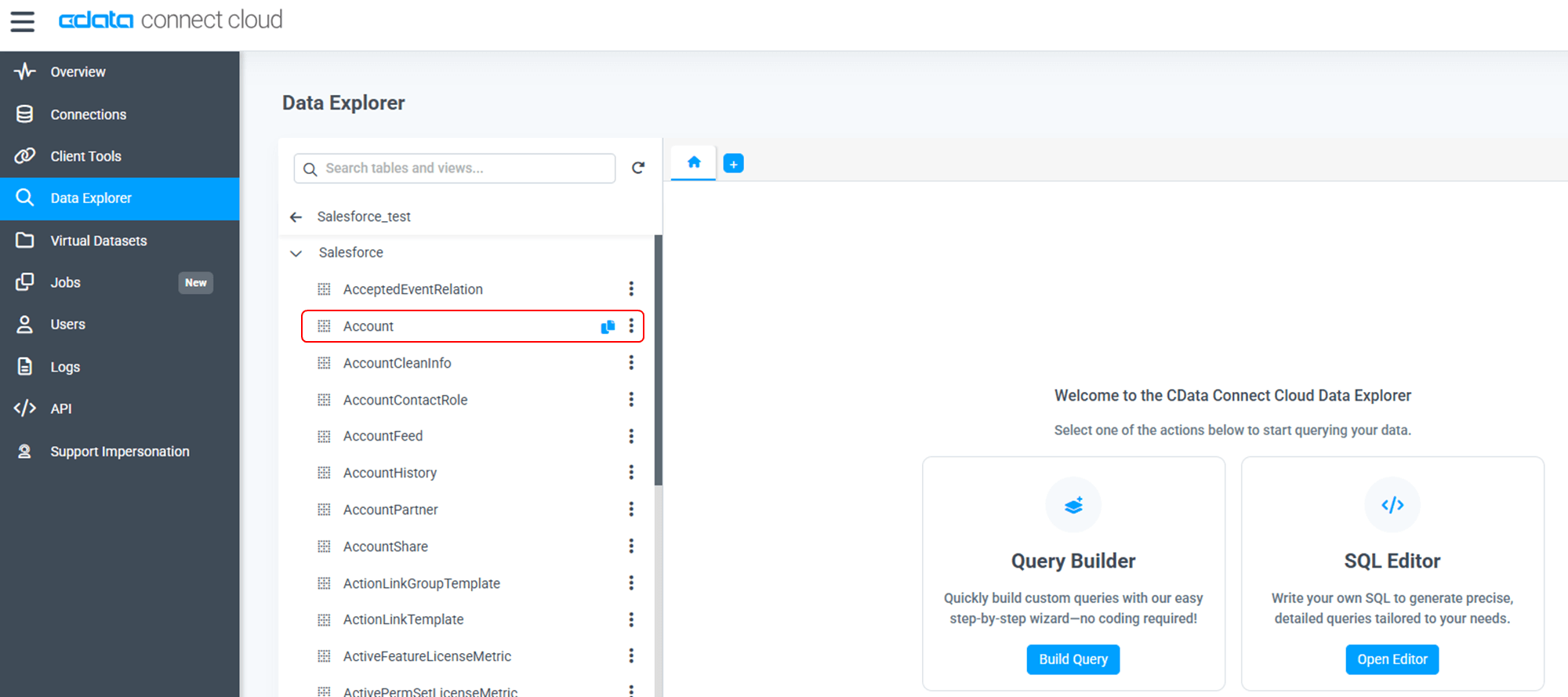The height and width of the screenshot is (697, 1568).
Task: Click the API code-brackets icon
Action: 25,408
